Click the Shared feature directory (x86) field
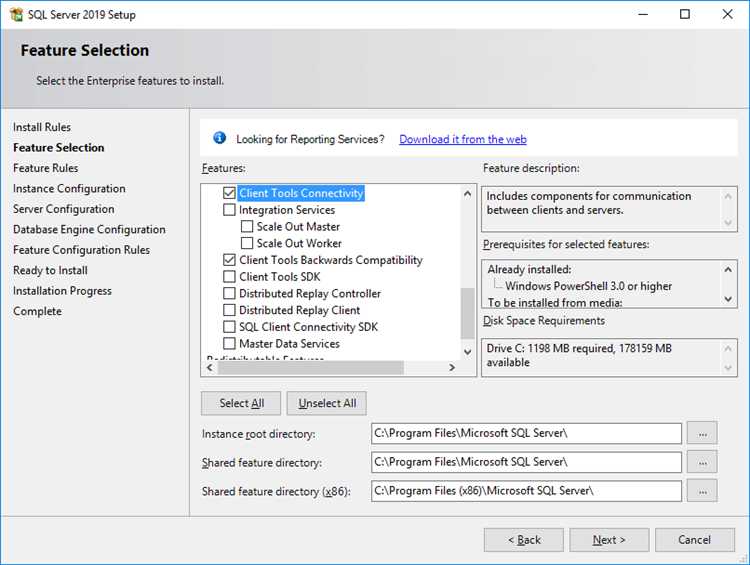Screen dimensions: 750x565 [526, 491]
